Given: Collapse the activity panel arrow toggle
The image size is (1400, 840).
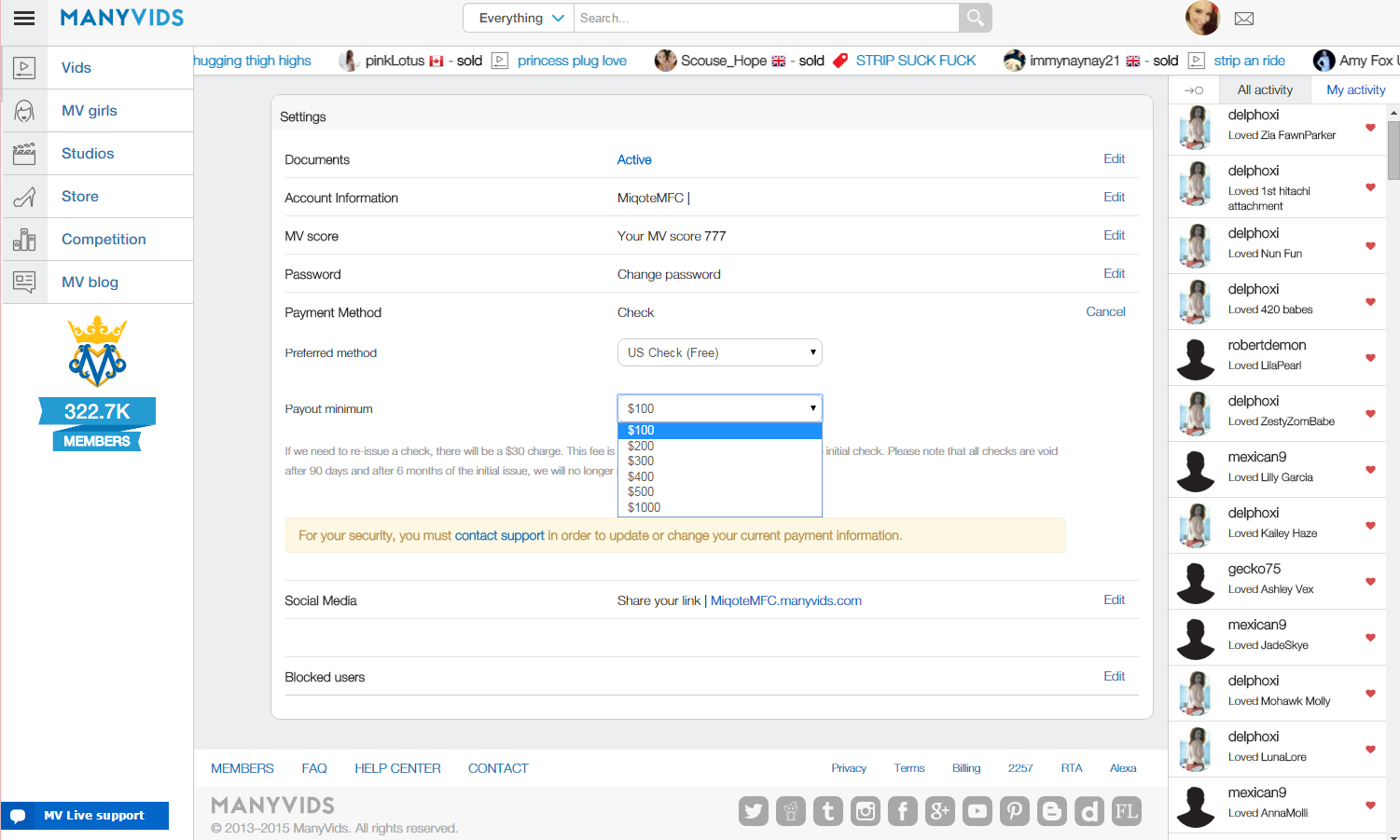Looking at the screenshot, I should click(x=1193, y=90).
